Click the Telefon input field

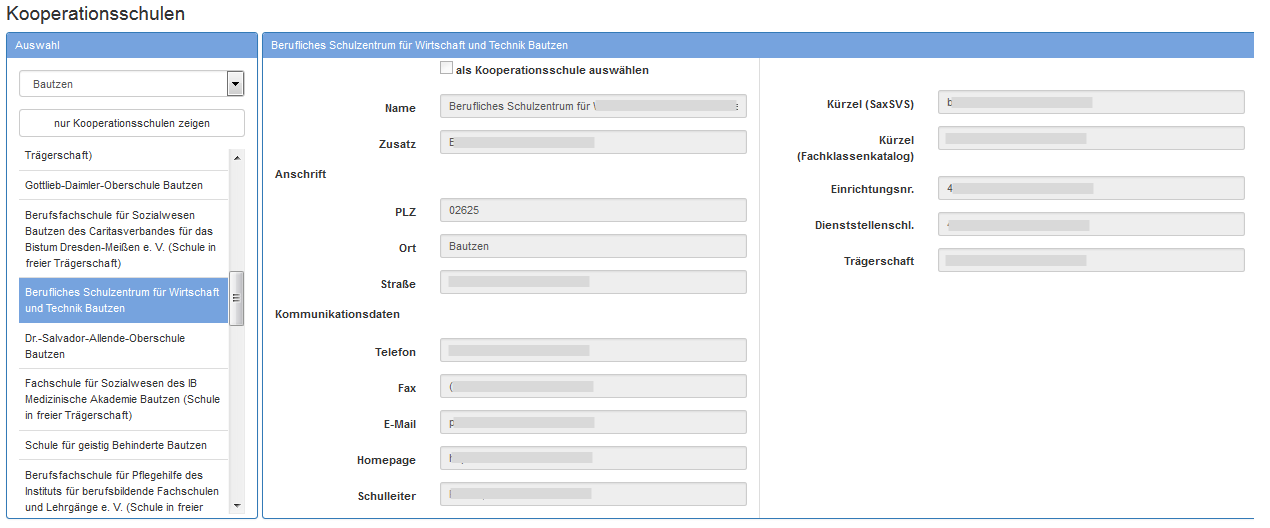[593, 350]
